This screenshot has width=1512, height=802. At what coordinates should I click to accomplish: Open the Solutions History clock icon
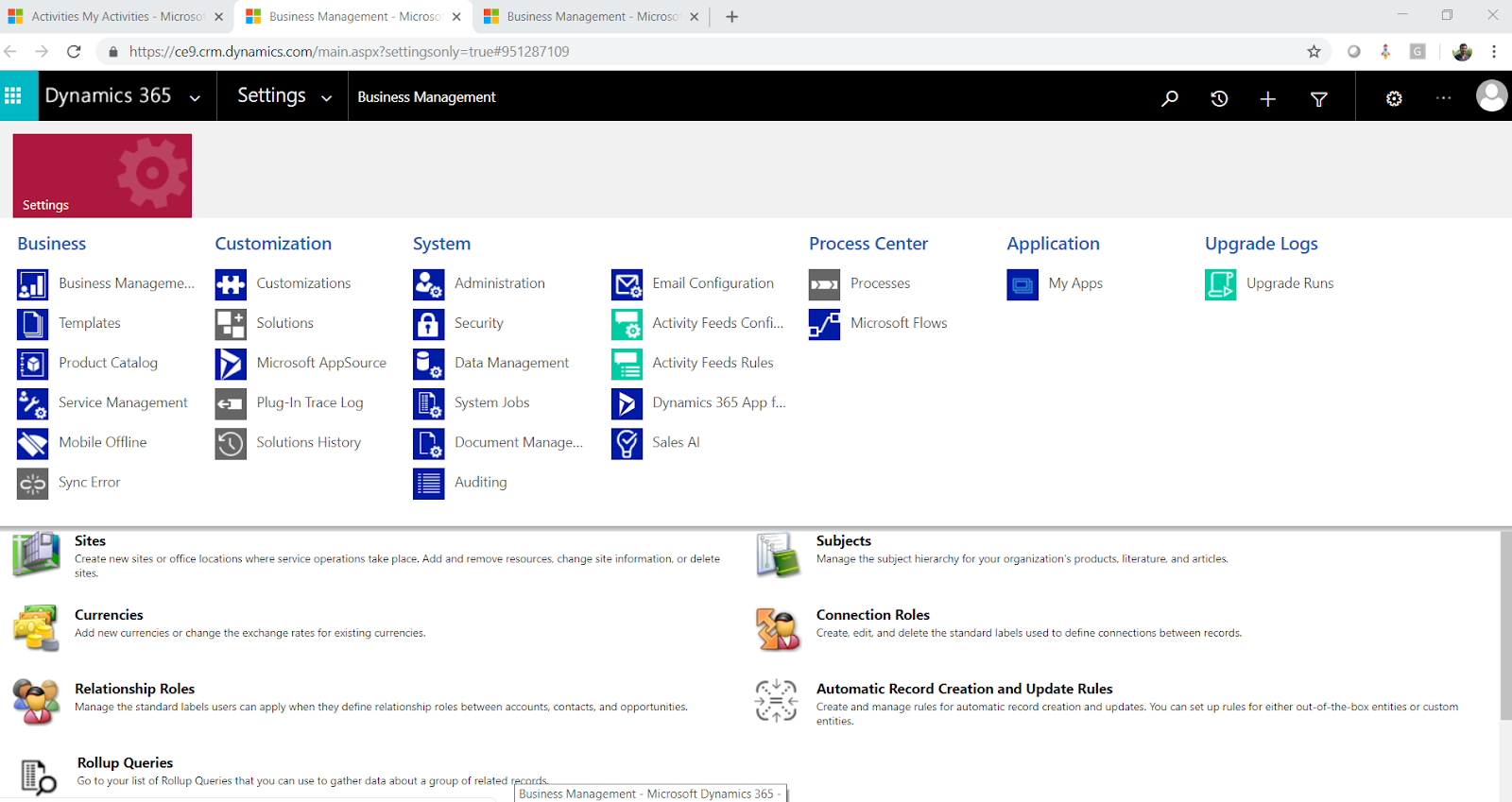point(231,443)
